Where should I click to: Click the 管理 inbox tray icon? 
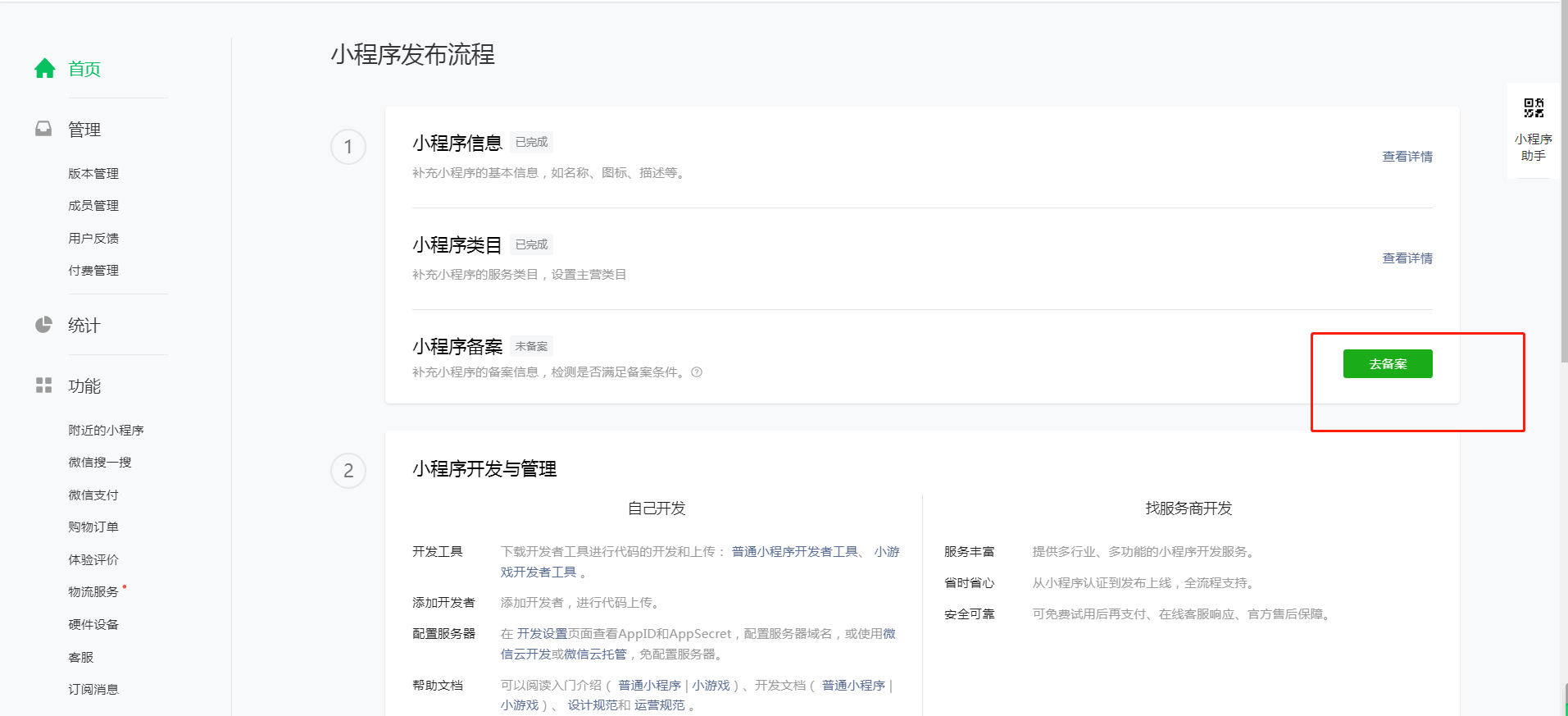point(43,130)
